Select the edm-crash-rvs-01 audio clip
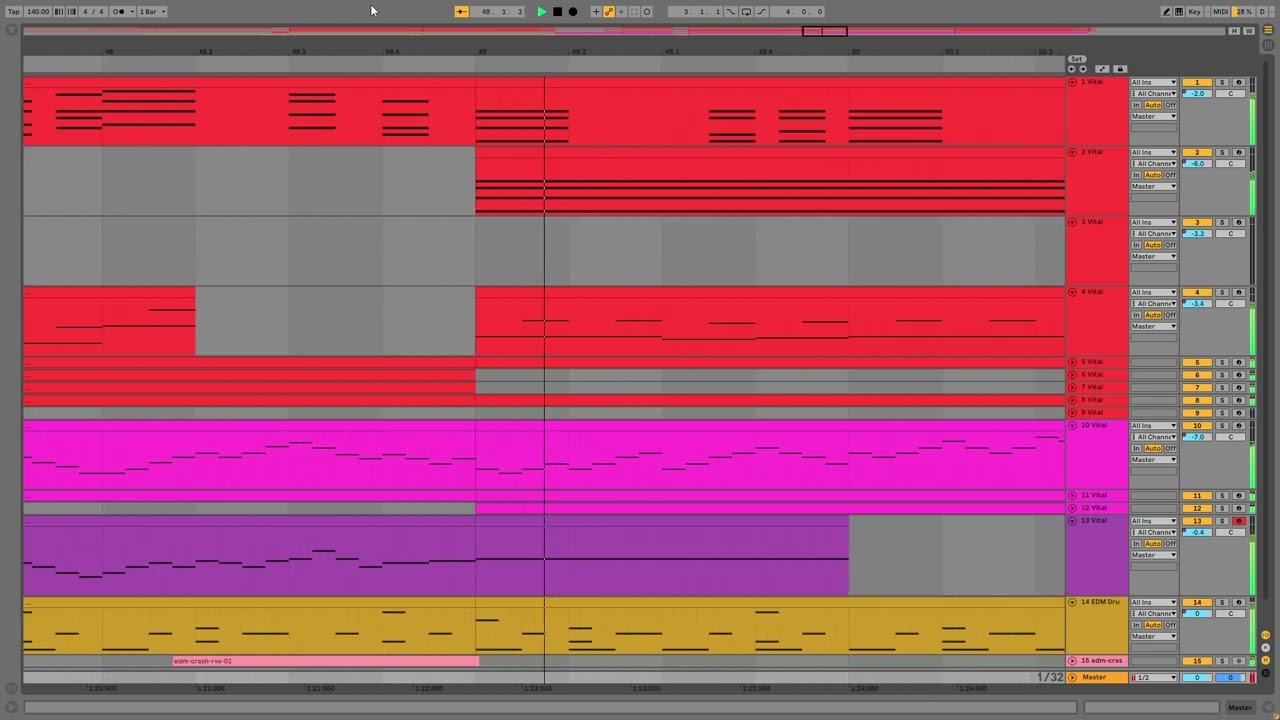This screenshot has width=1280, height=720. 326,661
